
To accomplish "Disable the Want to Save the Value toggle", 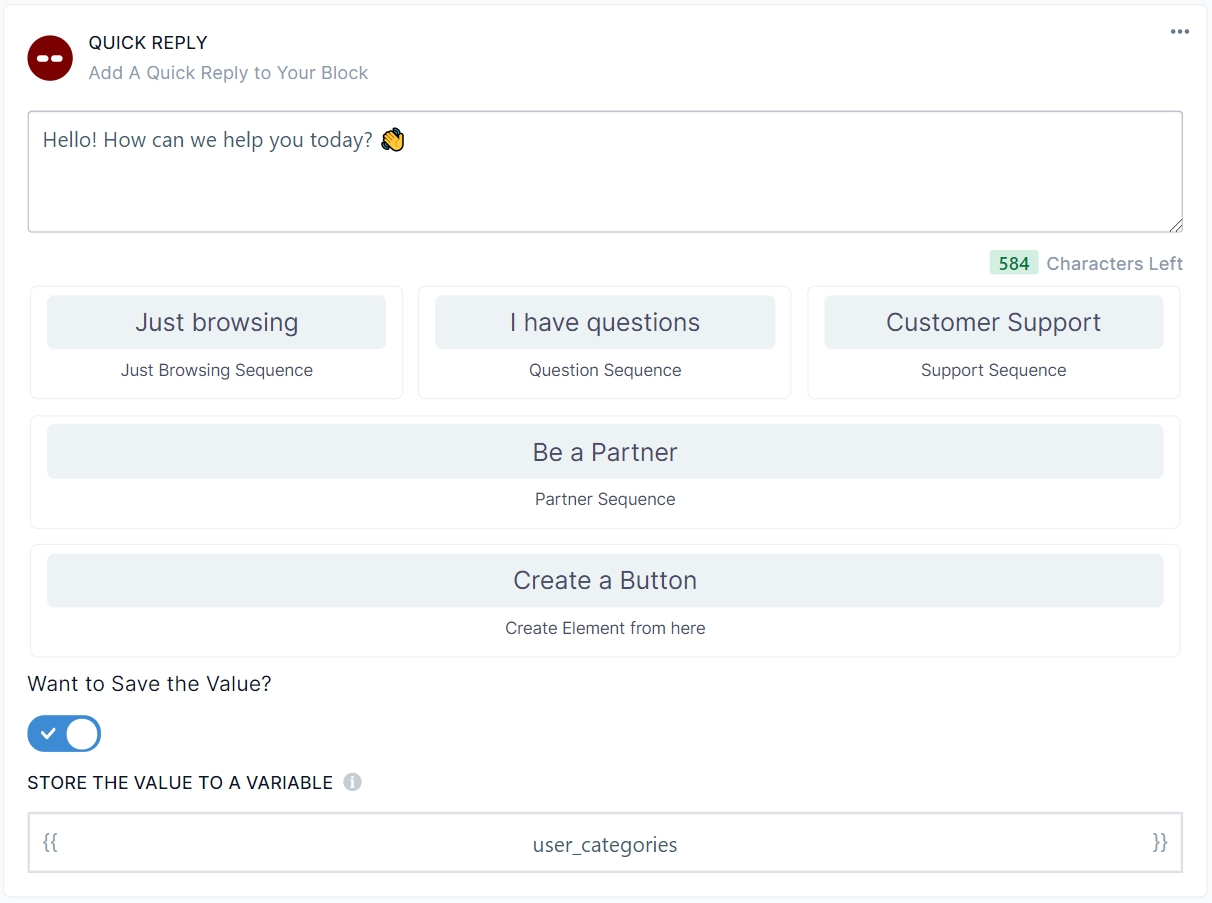I will pos(64,733).
